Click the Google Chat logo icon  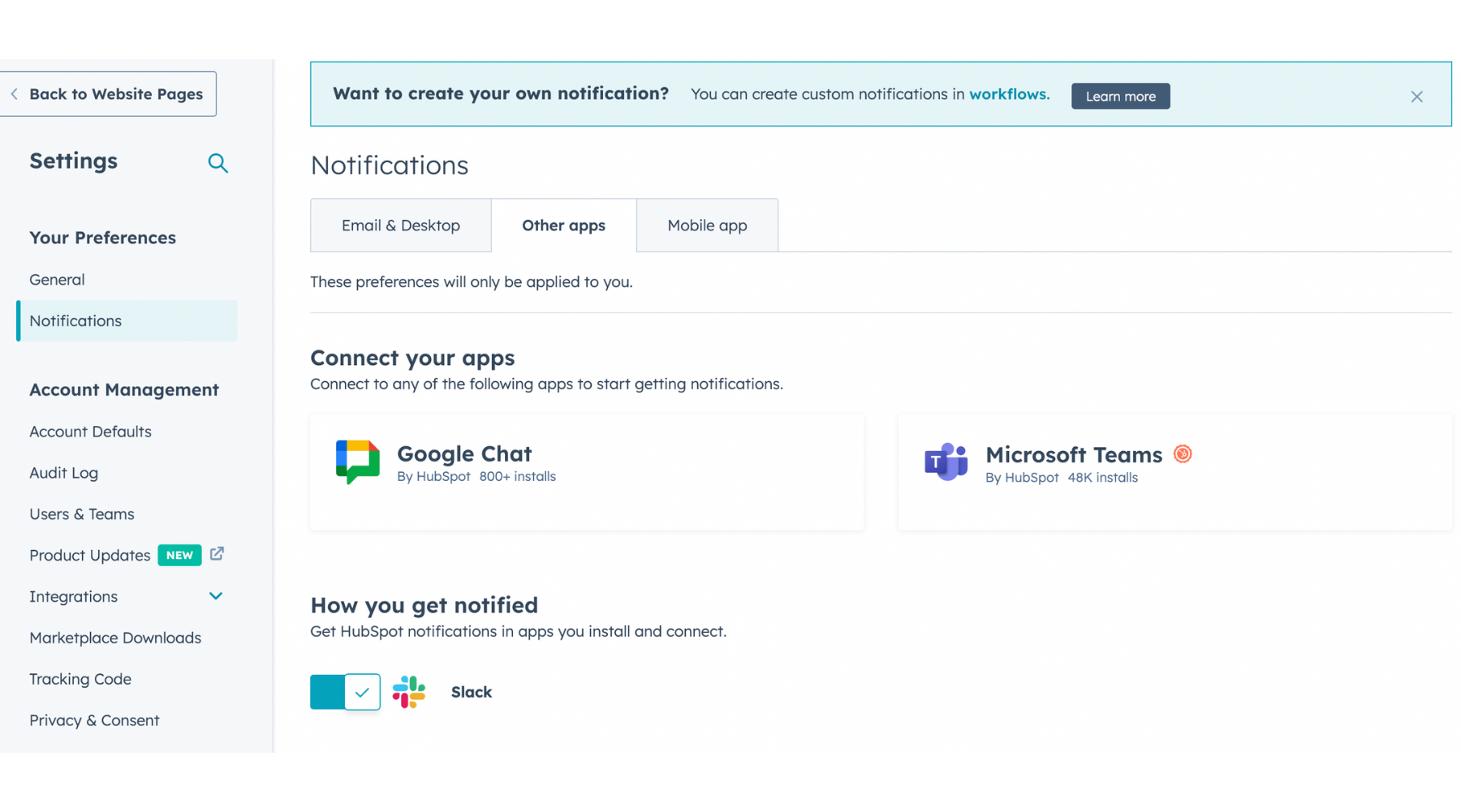click(x=357, y=462)
